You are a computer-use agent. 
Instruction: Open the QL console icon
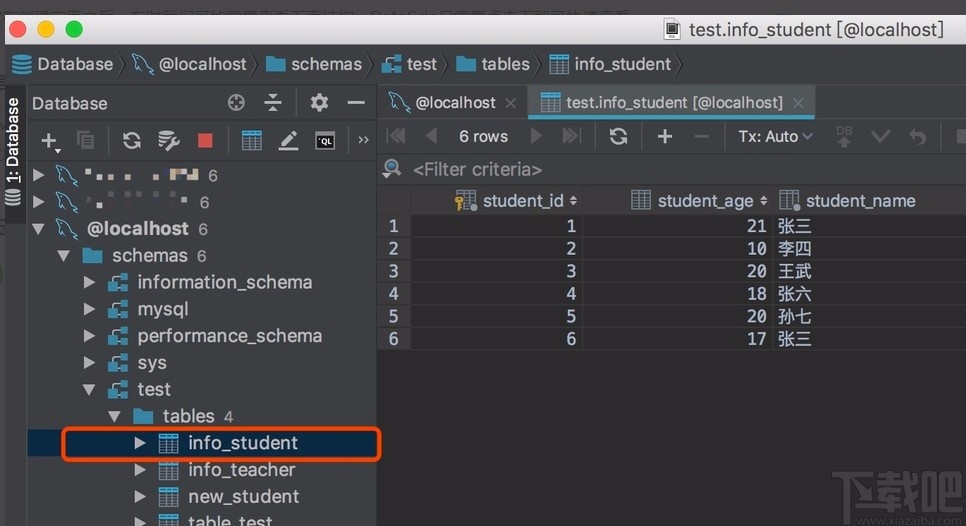[325, 141]
